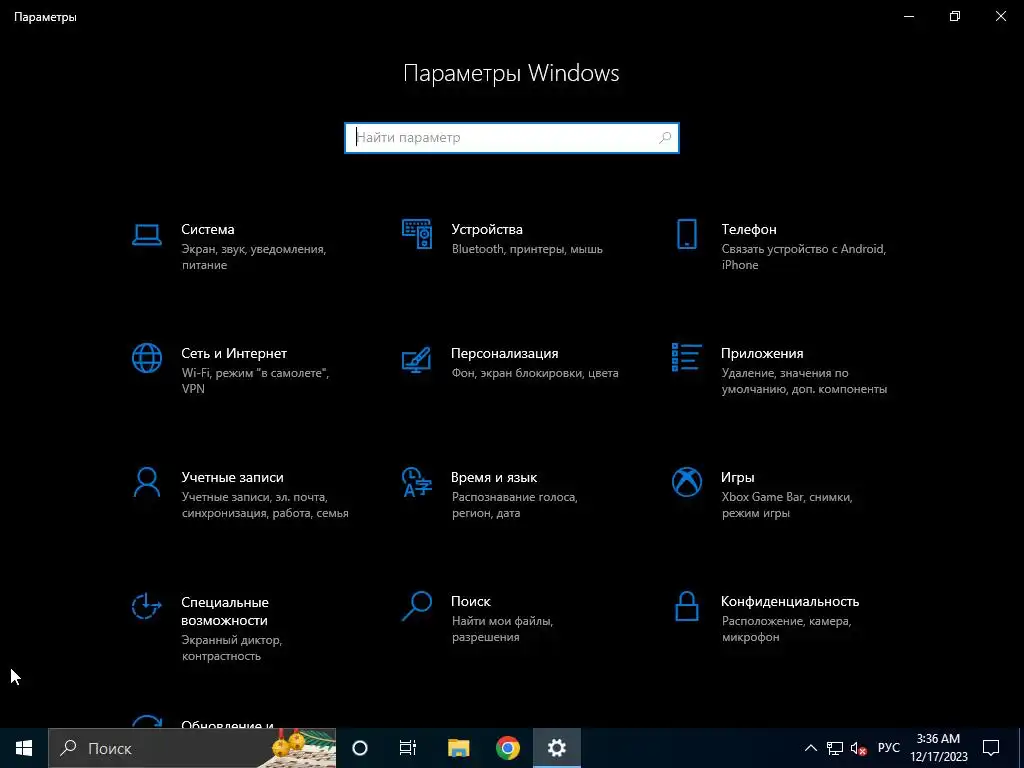Open the Специальные возможности icon
The image size is (1024, 768).
coord(146,606)
